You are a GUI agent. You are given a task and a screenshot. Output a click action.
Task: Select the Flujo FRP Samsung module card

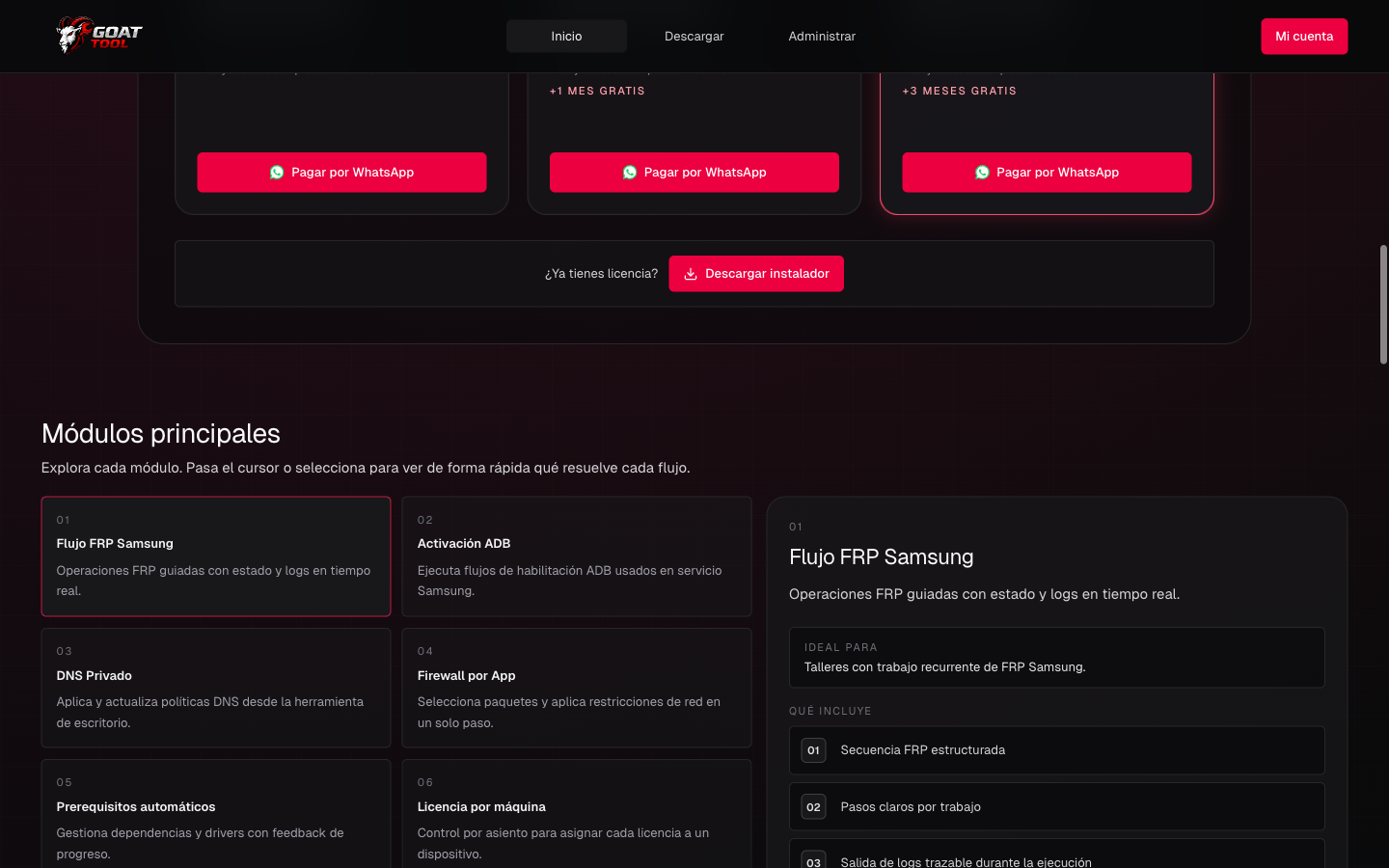pyautogui.click(x=216, y=556)
